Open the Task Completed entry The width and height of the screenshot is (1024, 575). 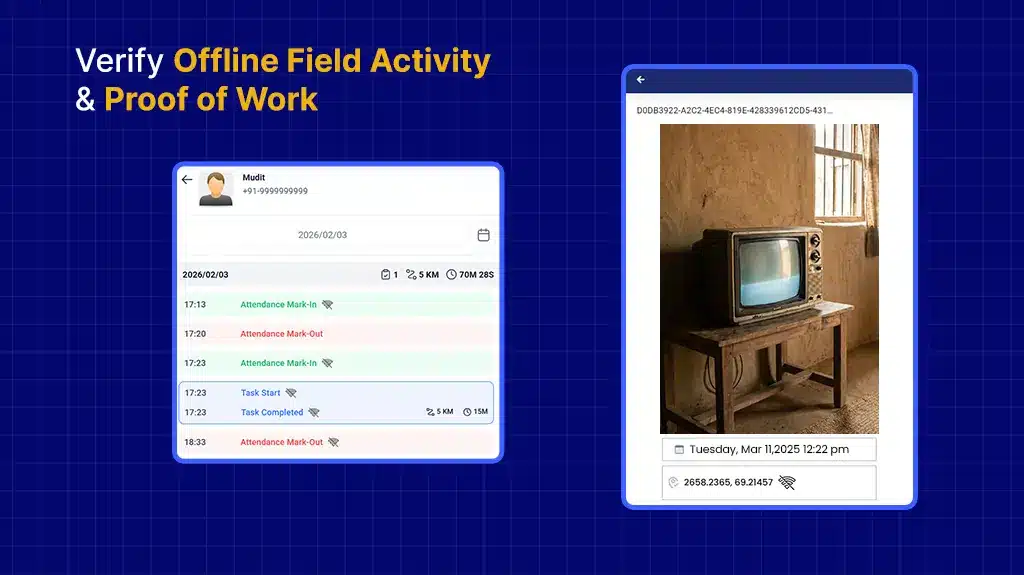(x=336, y=412)
